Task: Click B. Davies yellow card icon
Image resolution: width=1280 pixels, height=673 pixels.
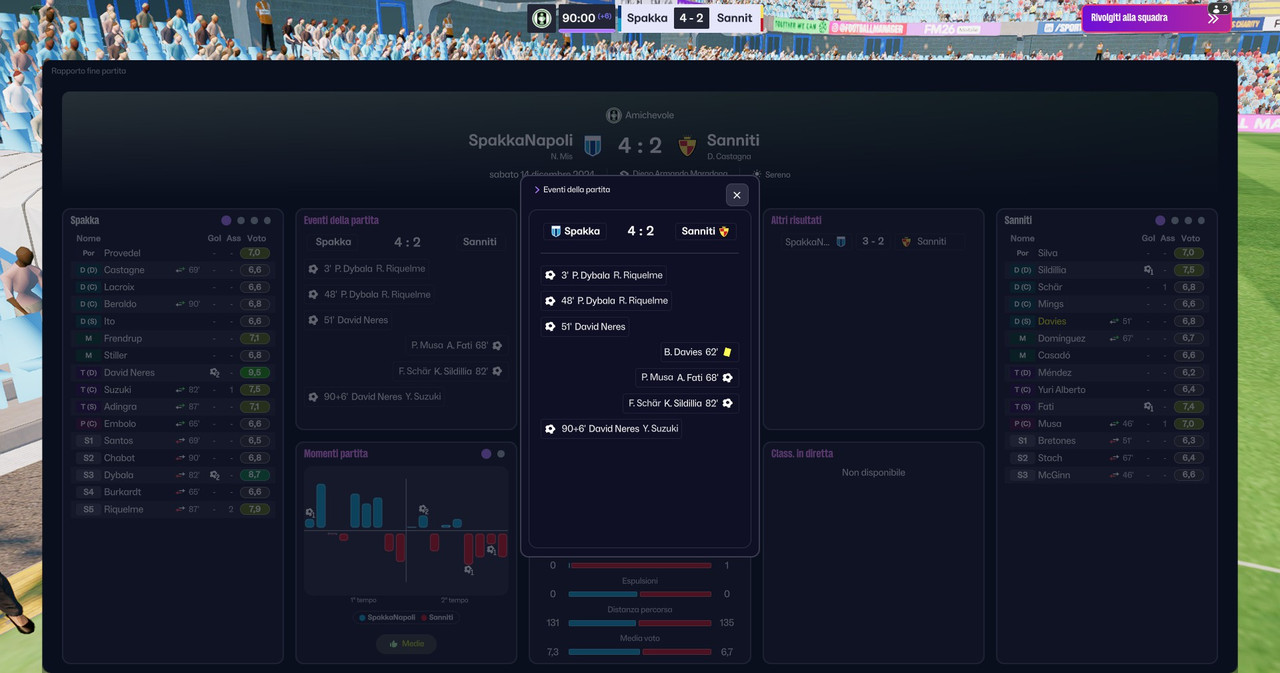Action: tap(727, 352)
